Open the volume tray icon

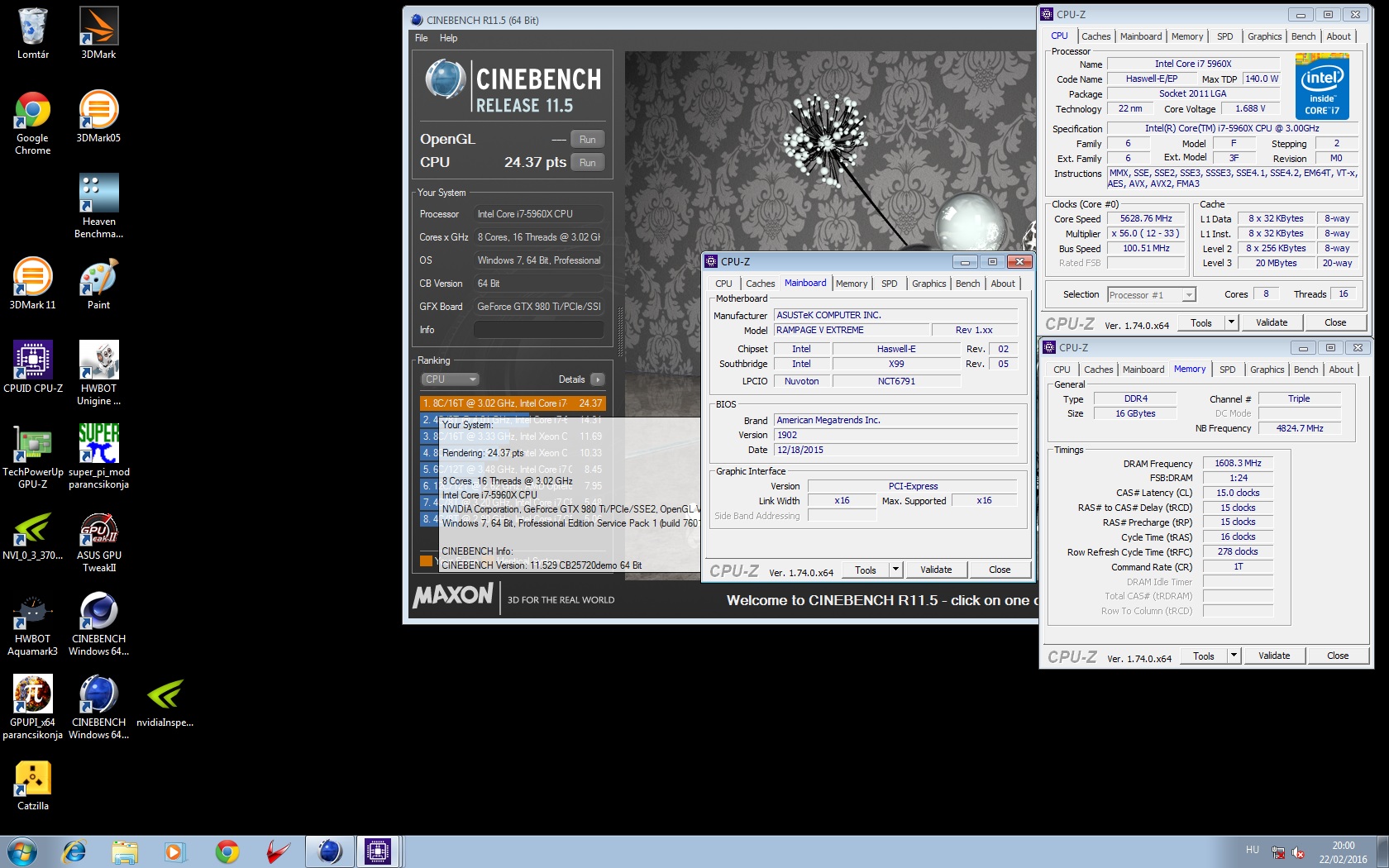[x=1298, y=853]
